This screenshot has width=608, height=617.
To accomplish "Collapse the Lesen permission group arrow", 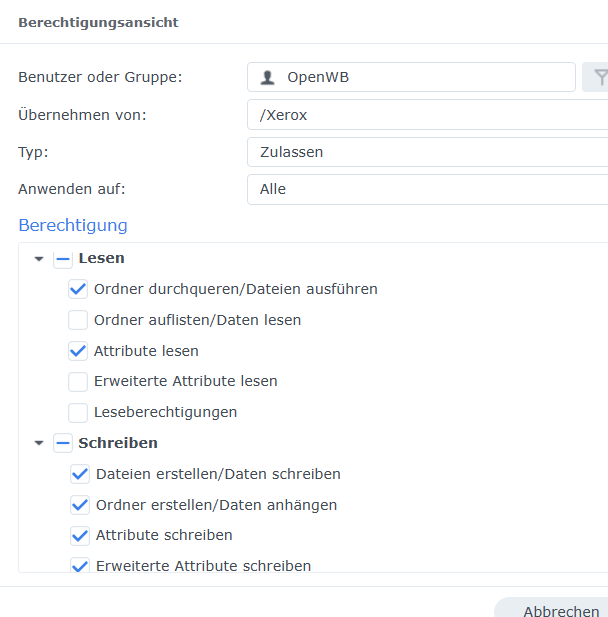I will [x=39, y=259].
